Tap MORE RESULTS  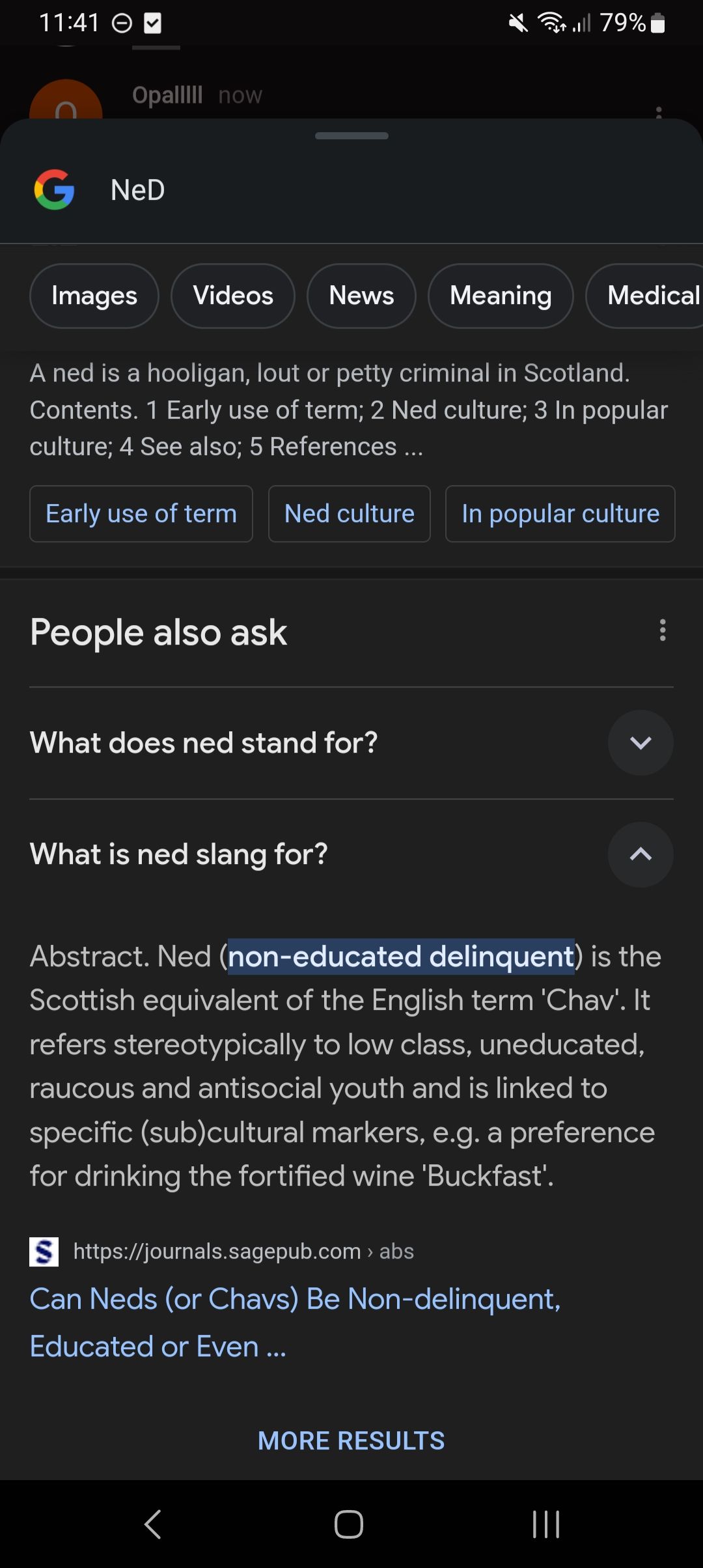coord(351,1440)
